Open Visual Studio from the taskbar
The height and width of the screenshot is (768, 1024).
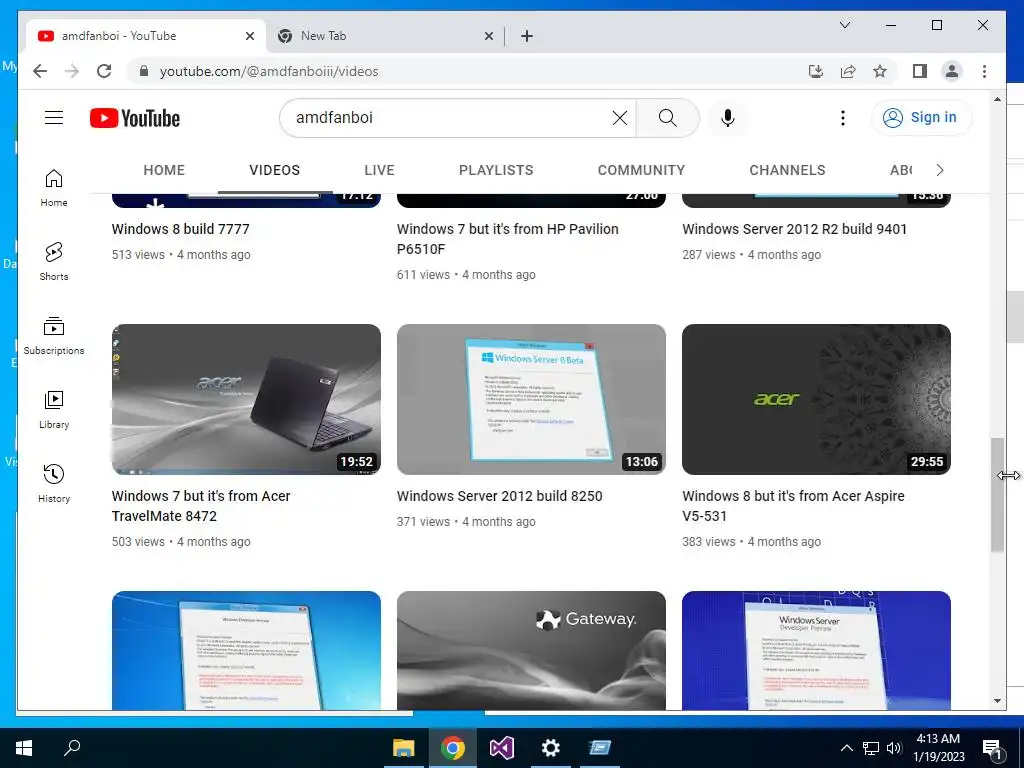502,748
